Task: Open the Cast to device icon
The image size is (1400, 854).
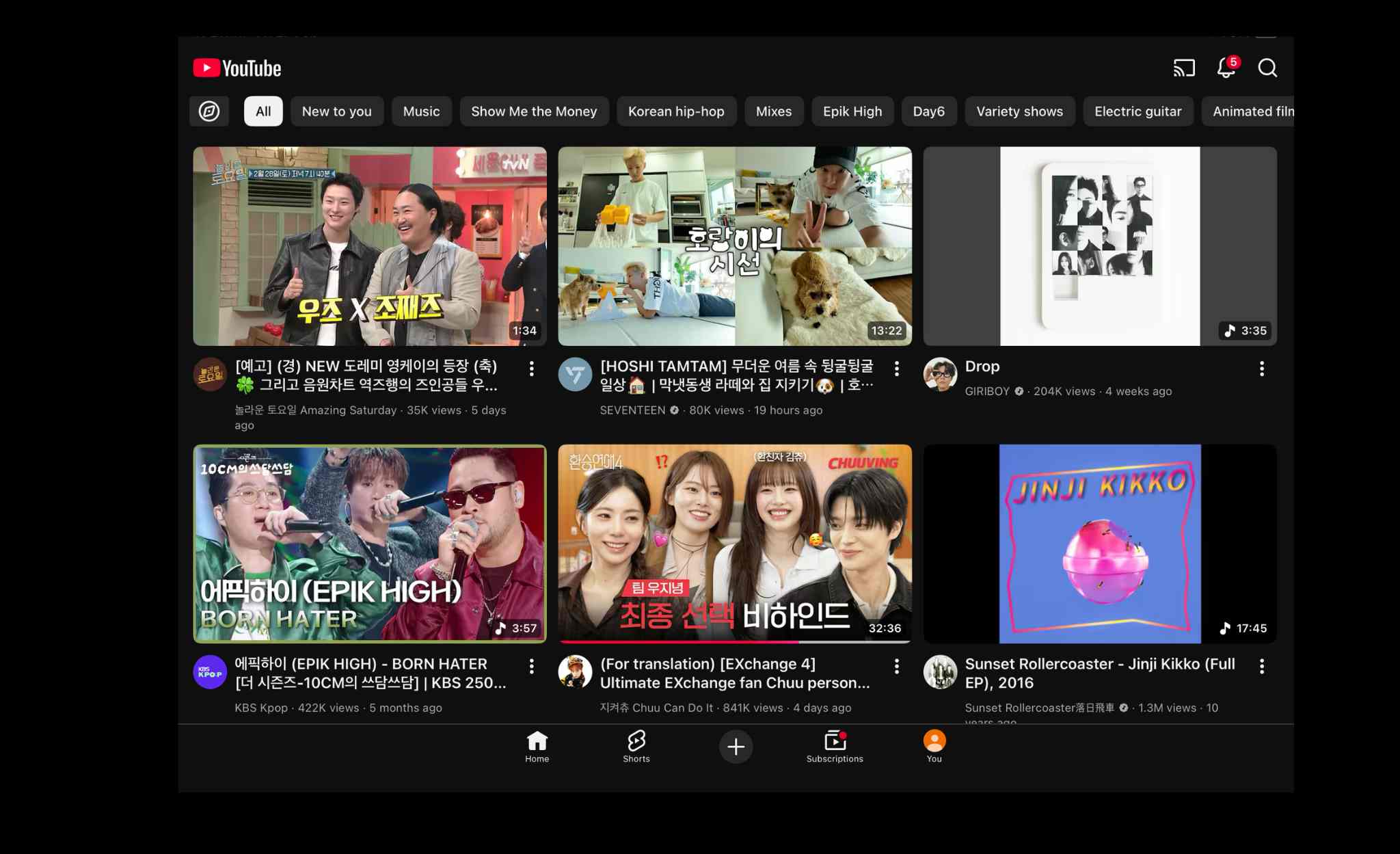Action: (1184, 68)
